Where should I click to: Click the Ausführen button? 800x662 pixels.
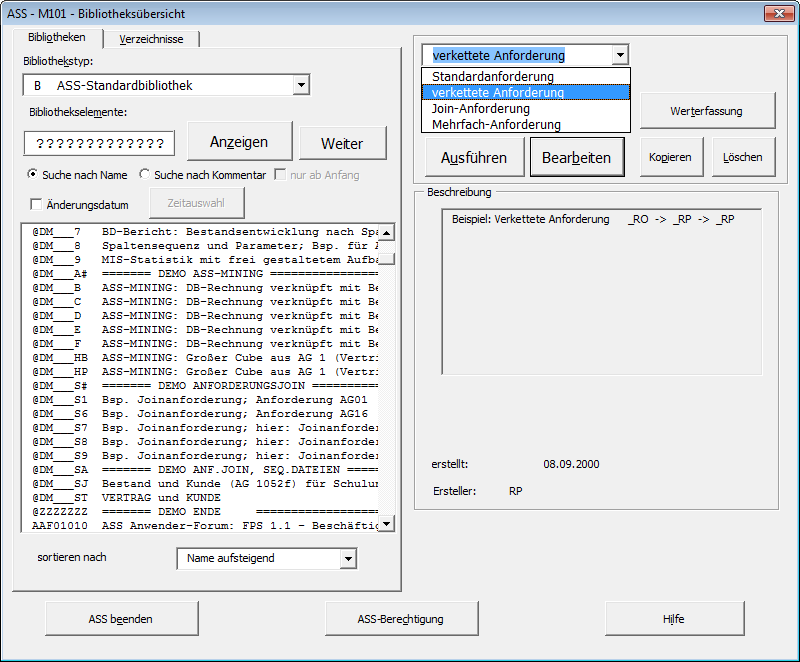pyautogui.click(x=474, y=158)
